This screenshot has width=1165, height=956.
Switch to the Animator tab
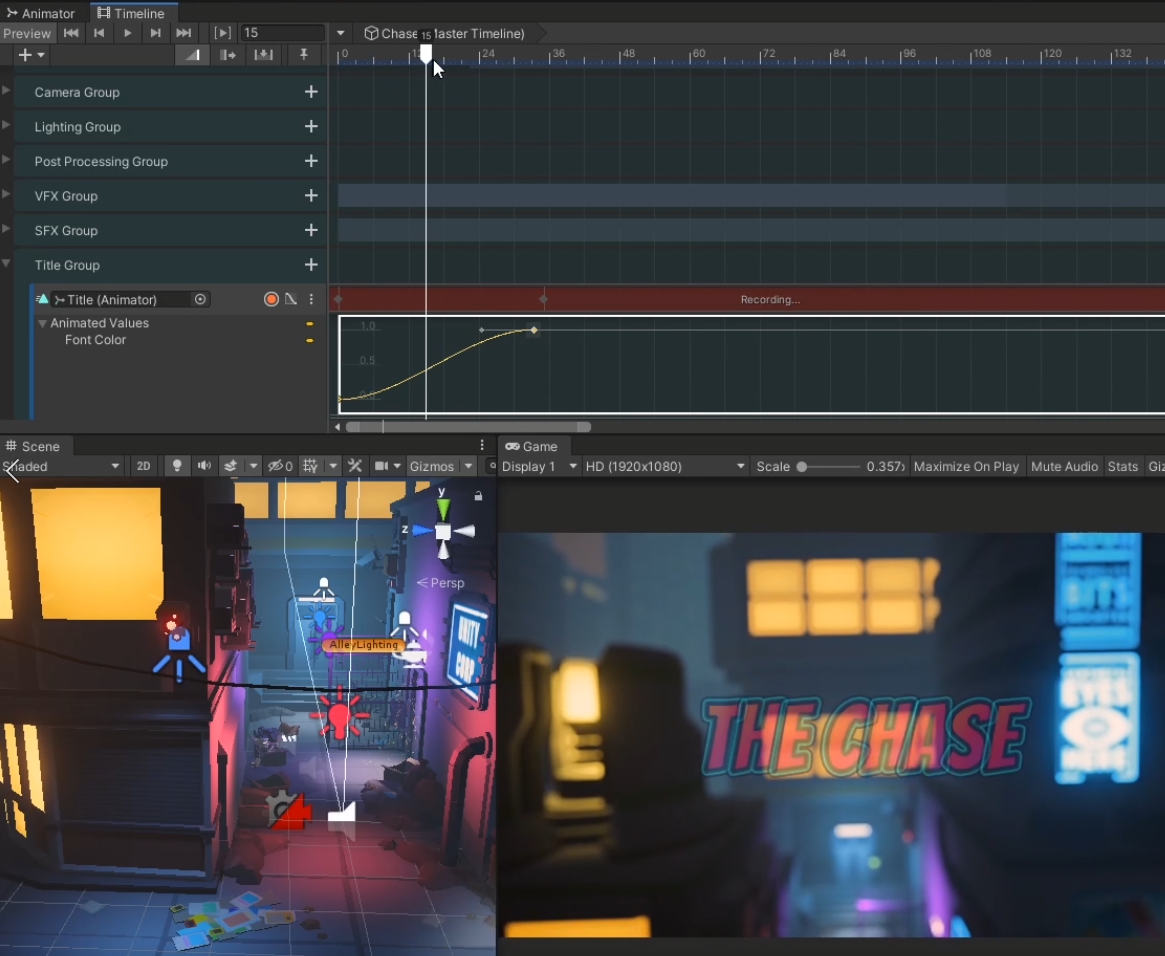pyautogui.click(x=41, y=13)
